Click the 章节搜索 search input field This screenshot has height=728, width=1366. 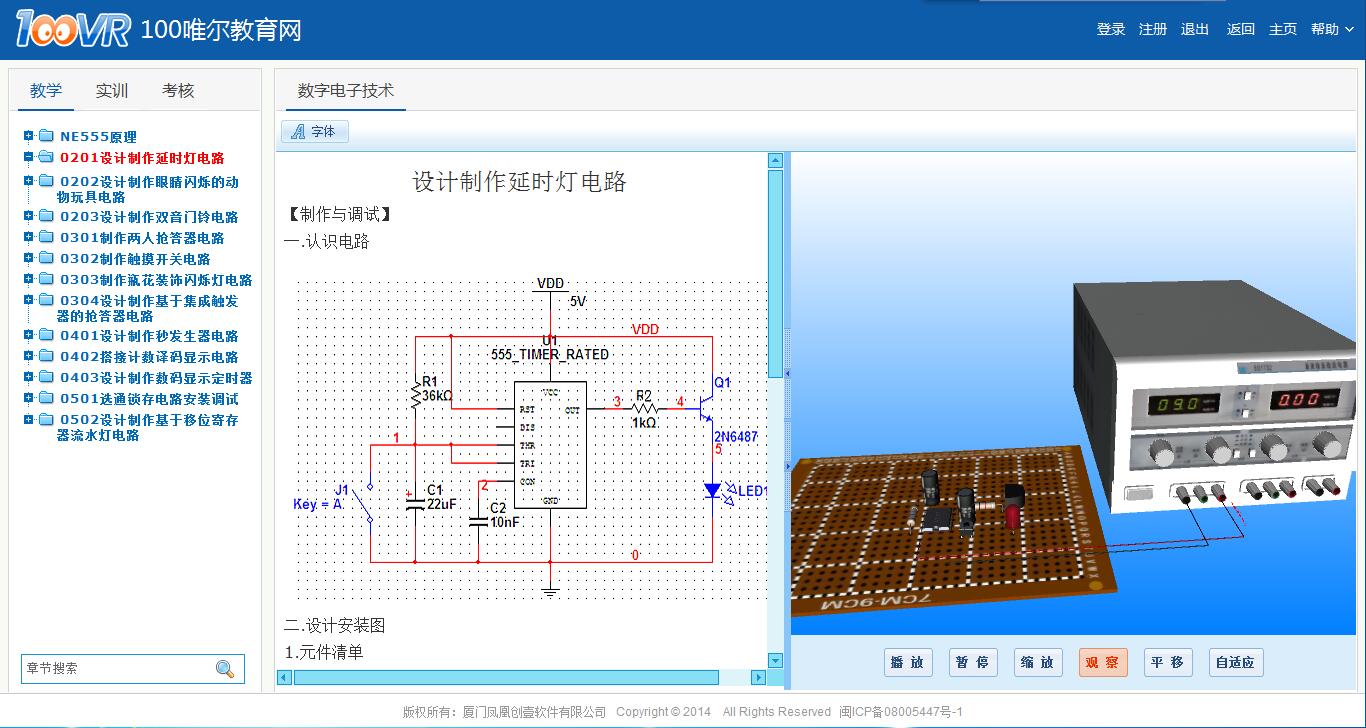(x=115, y=669)
